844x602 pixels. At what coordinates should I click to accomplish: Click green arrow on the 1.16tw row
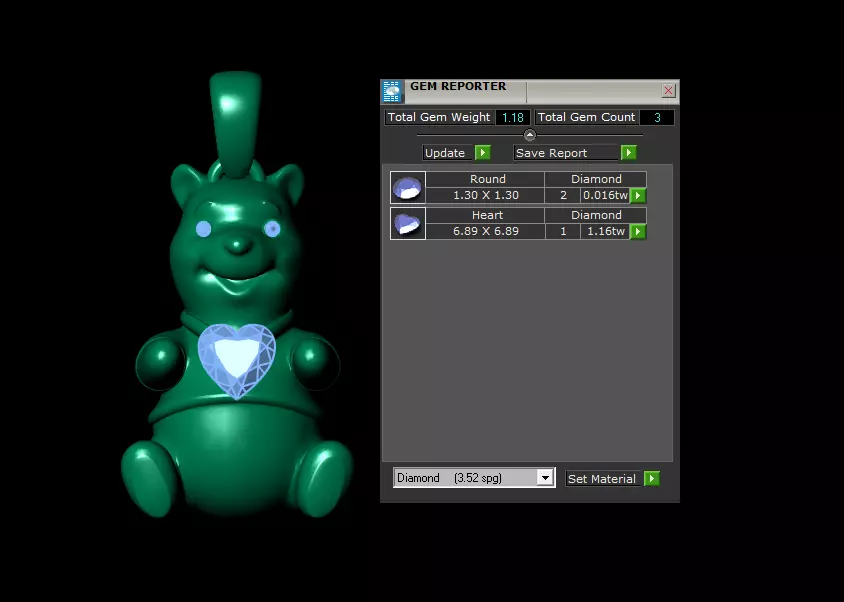click(638, 232)
